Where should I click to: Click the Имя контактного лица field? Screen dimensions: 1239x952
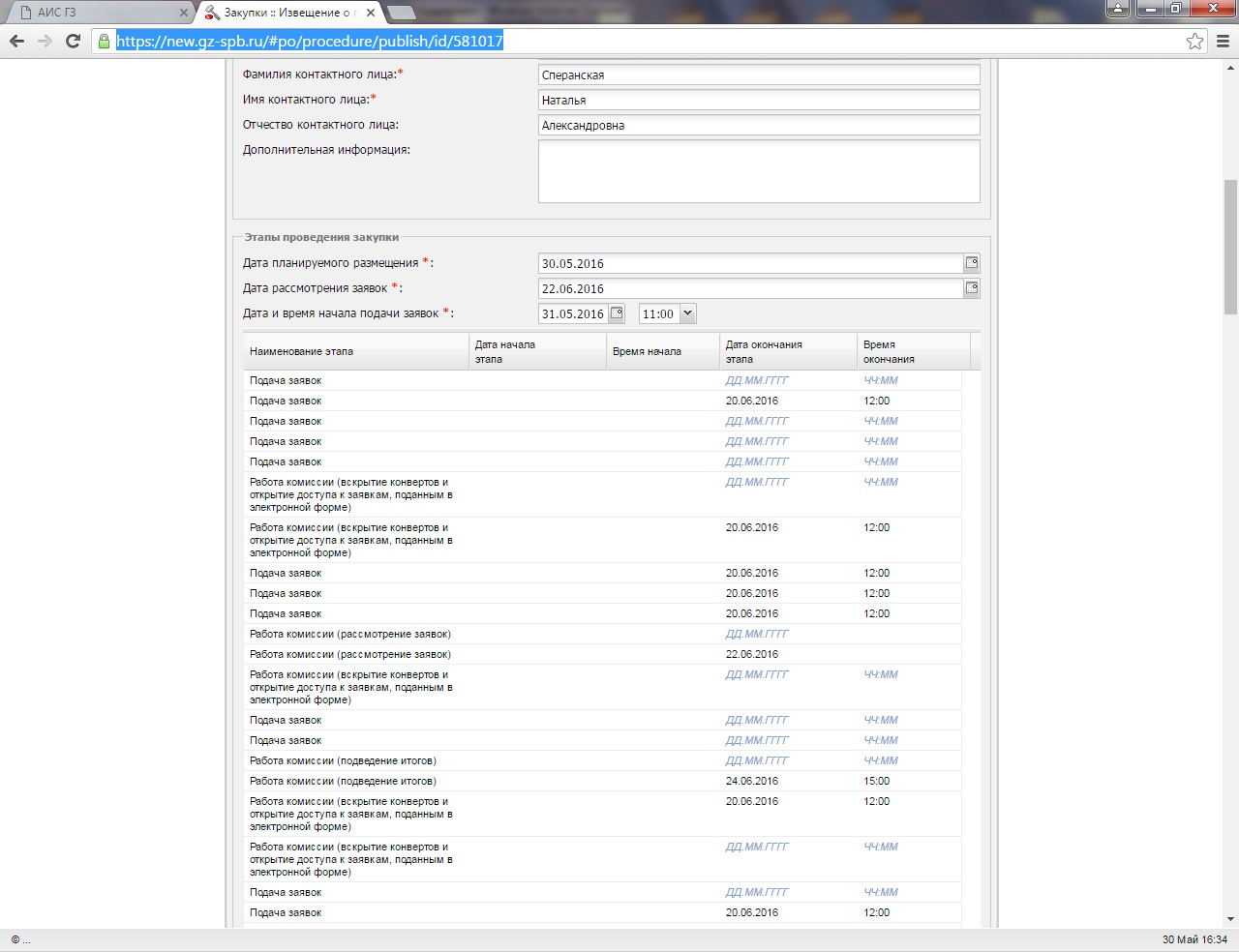click(x=758, y=101)
